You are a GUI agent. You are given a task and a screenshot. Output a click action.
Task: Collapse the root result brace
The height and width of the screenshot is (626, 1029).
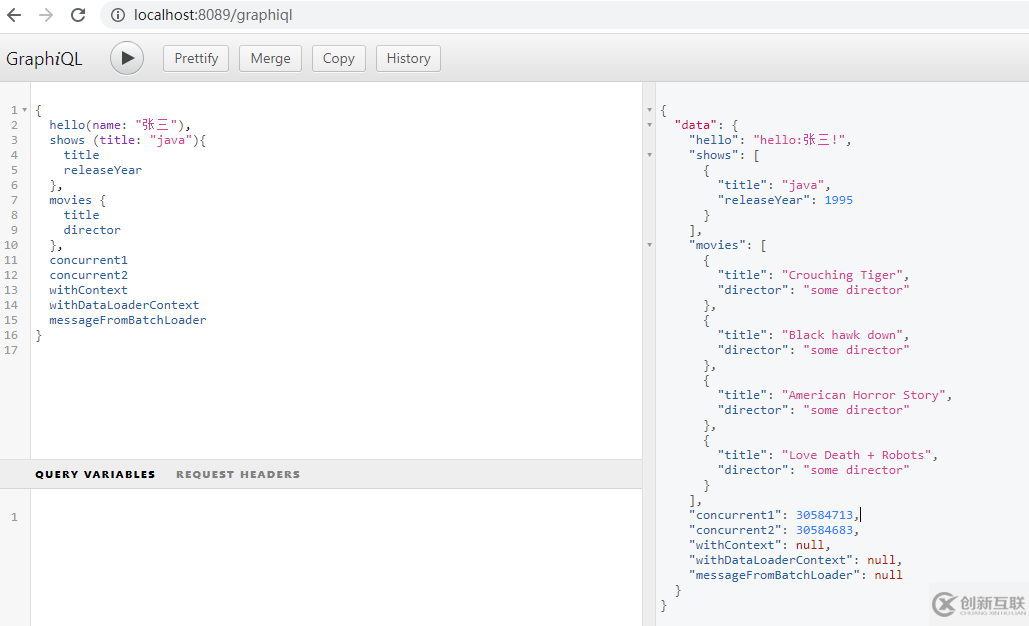[x=650, y=110]
